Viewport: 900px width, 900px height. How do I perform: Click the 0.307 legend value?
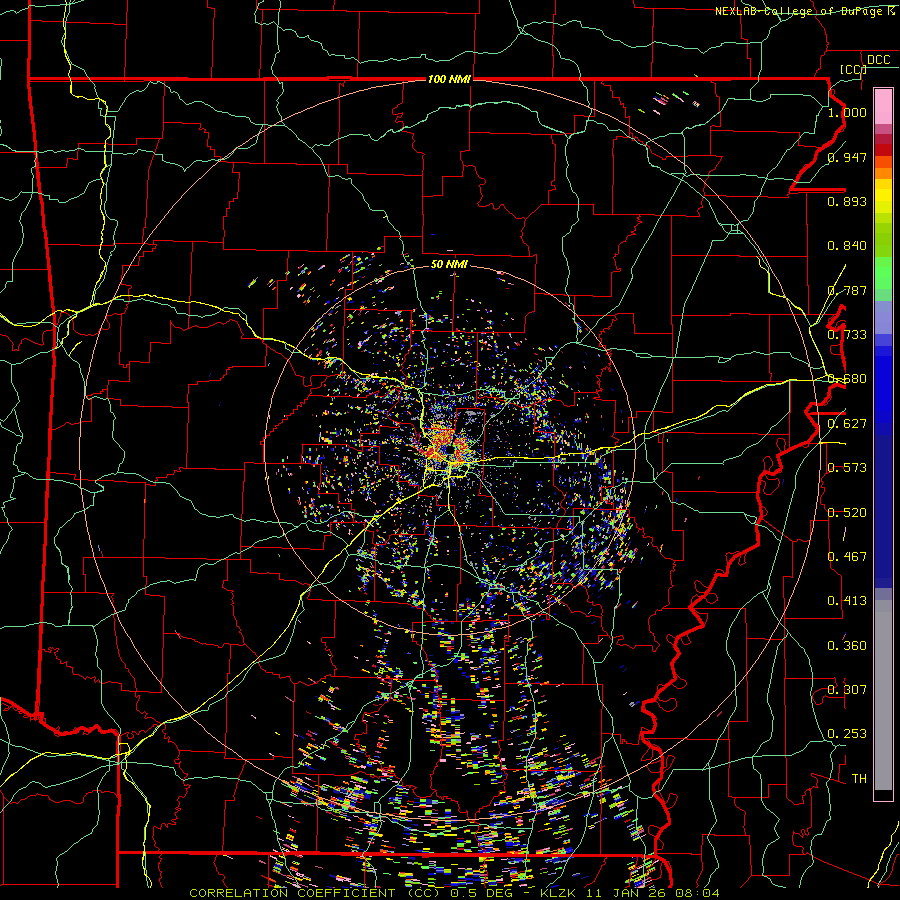pos(847,690)
